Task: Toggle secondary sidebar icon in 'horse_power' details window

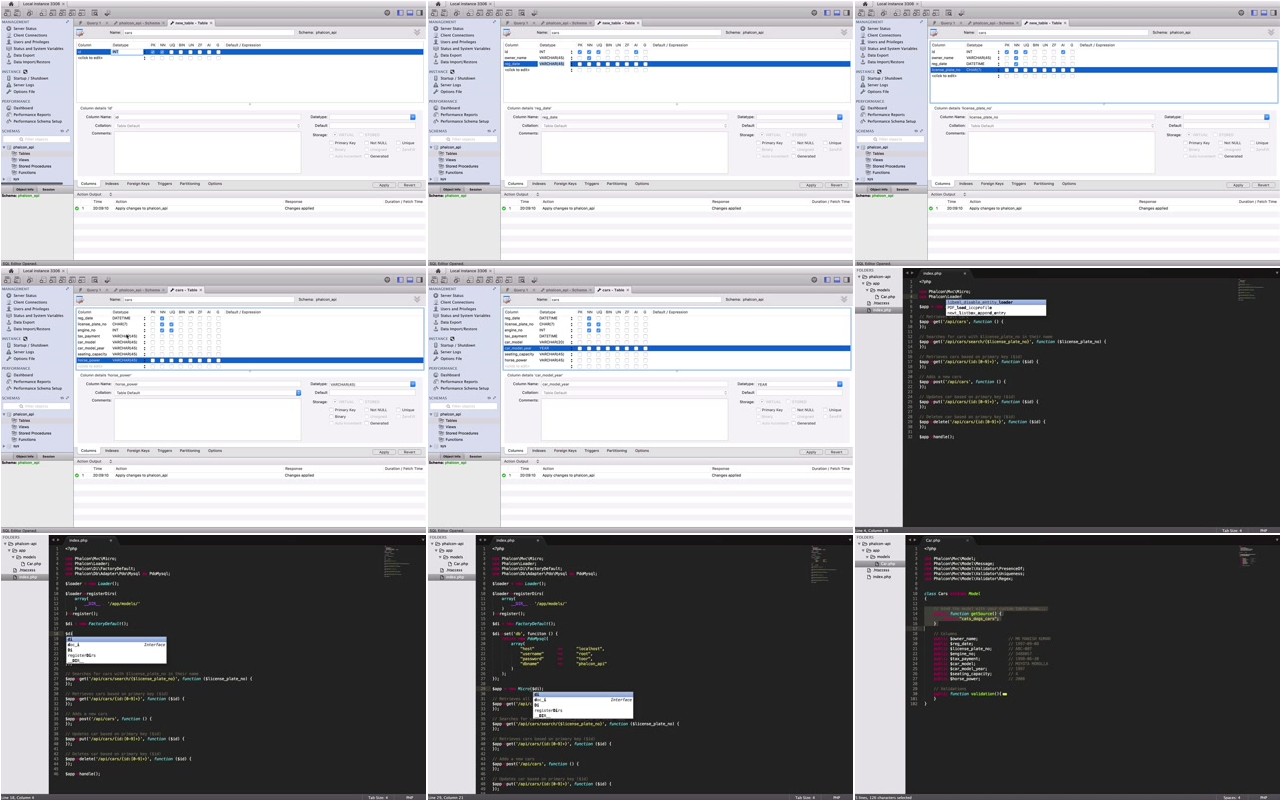Action: pyautogui.click(x=420, y=280)
